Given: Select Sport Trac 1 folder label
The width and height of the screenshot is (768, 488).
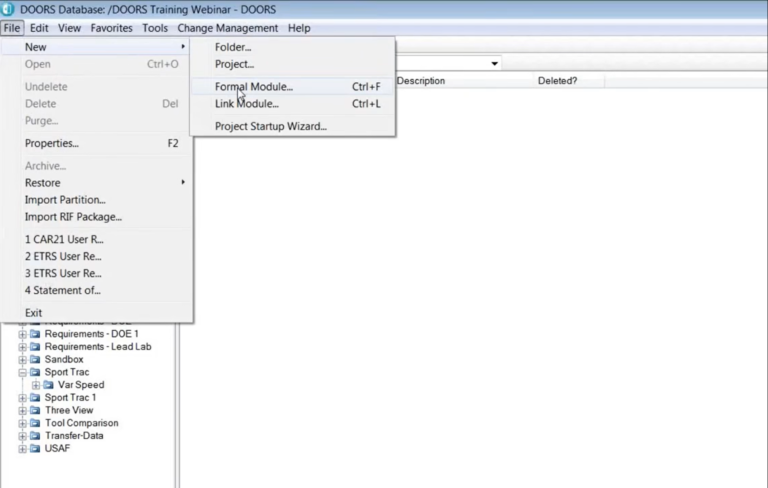Looking at the screenshot, I should pyautogui.click(x=71, y=397).
